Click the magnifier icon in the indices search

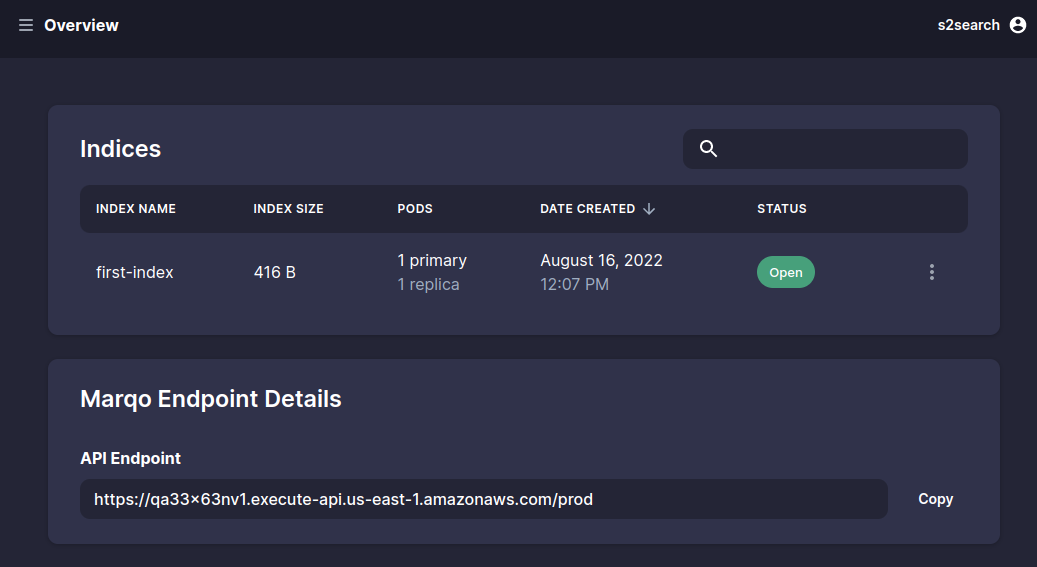coord(708,149)
